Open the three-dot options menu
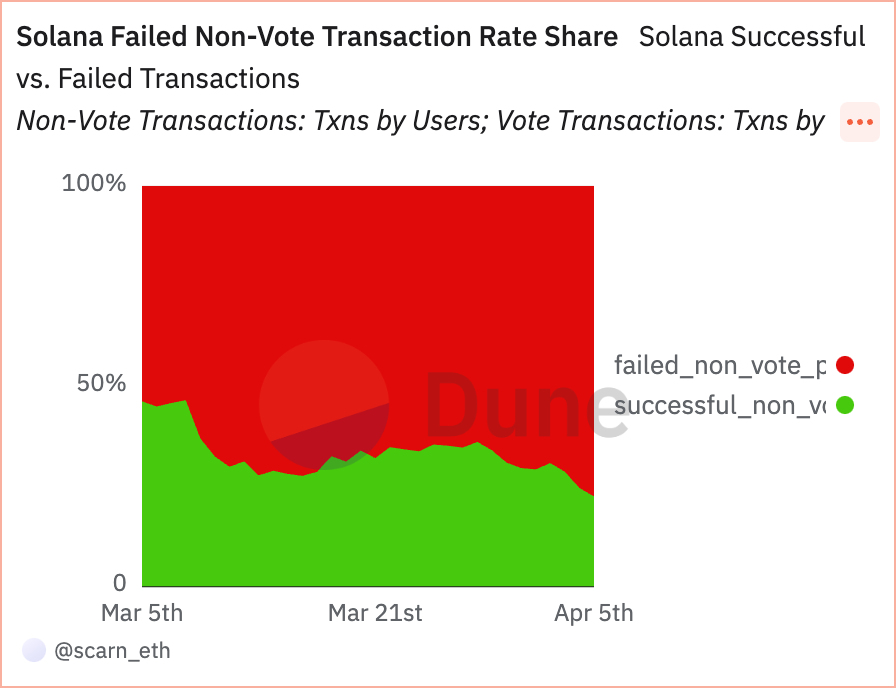Screen dimensions: 896x688 click(859, 122)
